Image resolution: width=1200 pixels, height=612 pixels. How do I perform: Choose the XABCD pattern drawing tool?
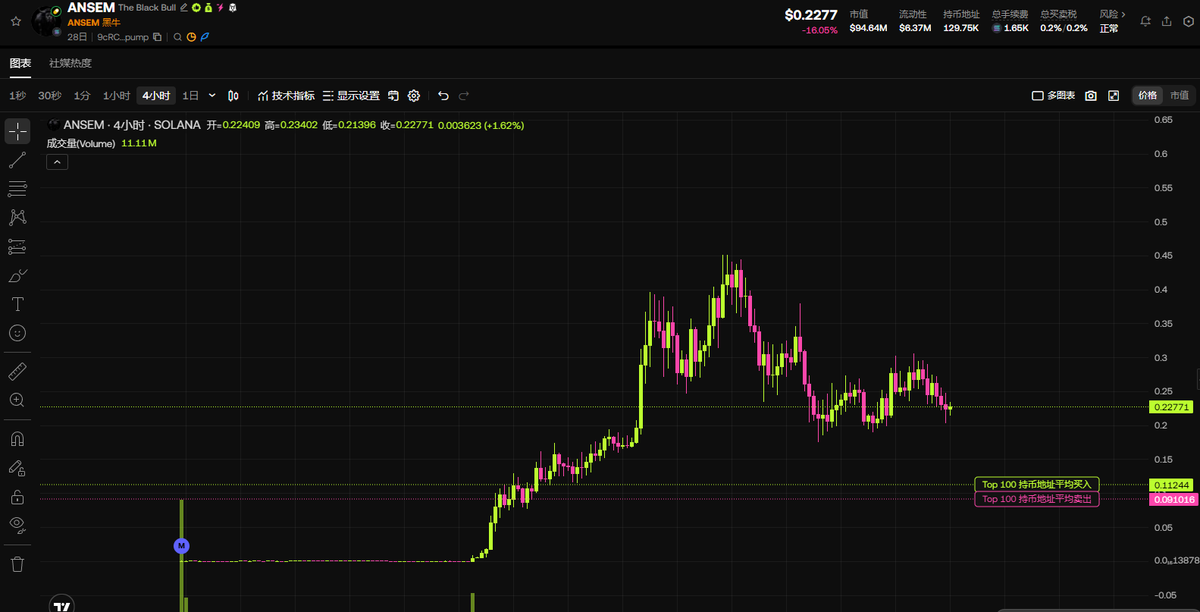17,217
